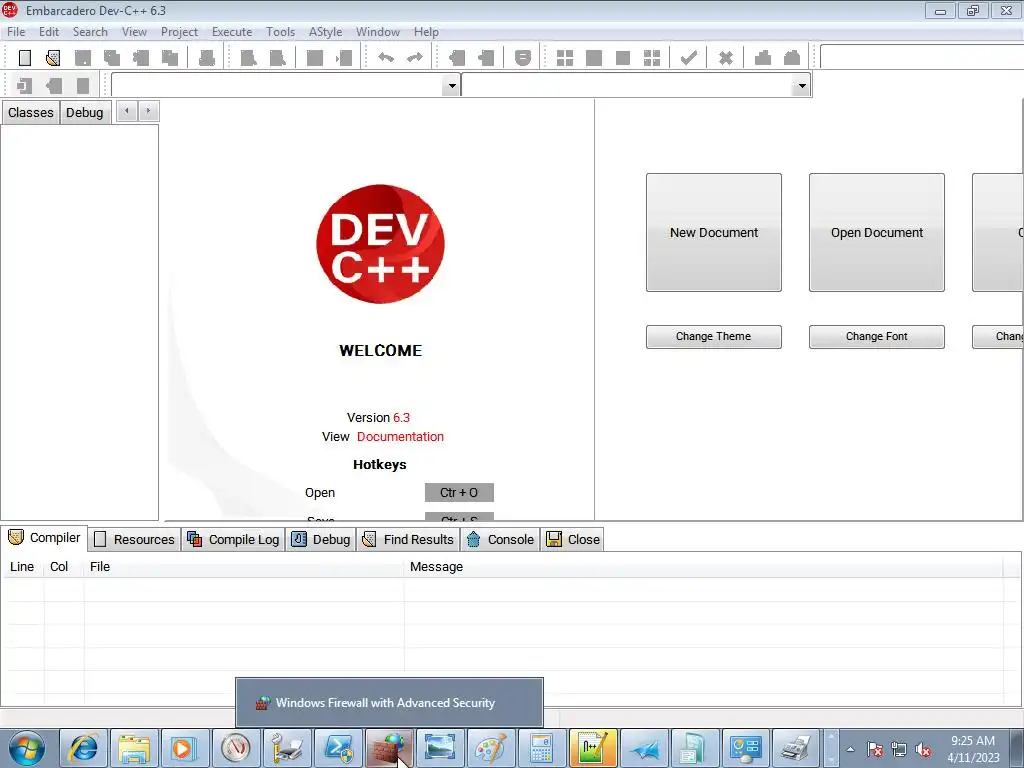Click the Documentation link

(400, 437)
